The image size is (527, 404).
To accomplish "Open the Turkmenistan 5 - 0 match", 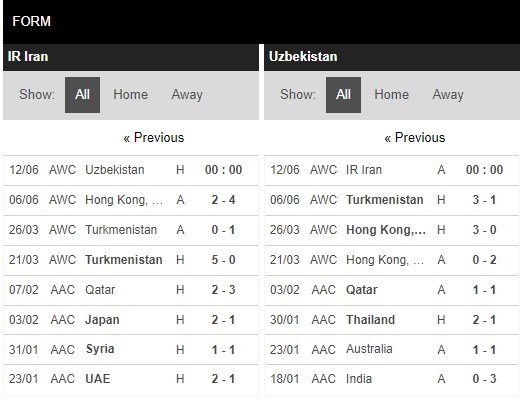I will [x=131, y=260].
